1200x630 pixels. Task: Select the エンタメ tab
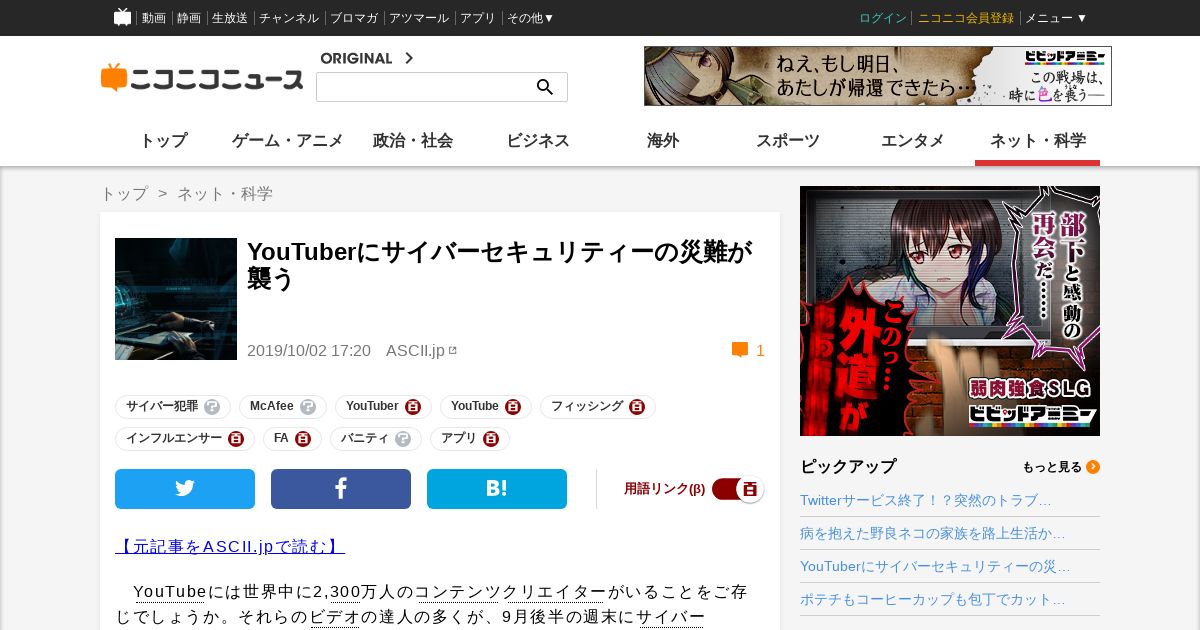point(913,141)
